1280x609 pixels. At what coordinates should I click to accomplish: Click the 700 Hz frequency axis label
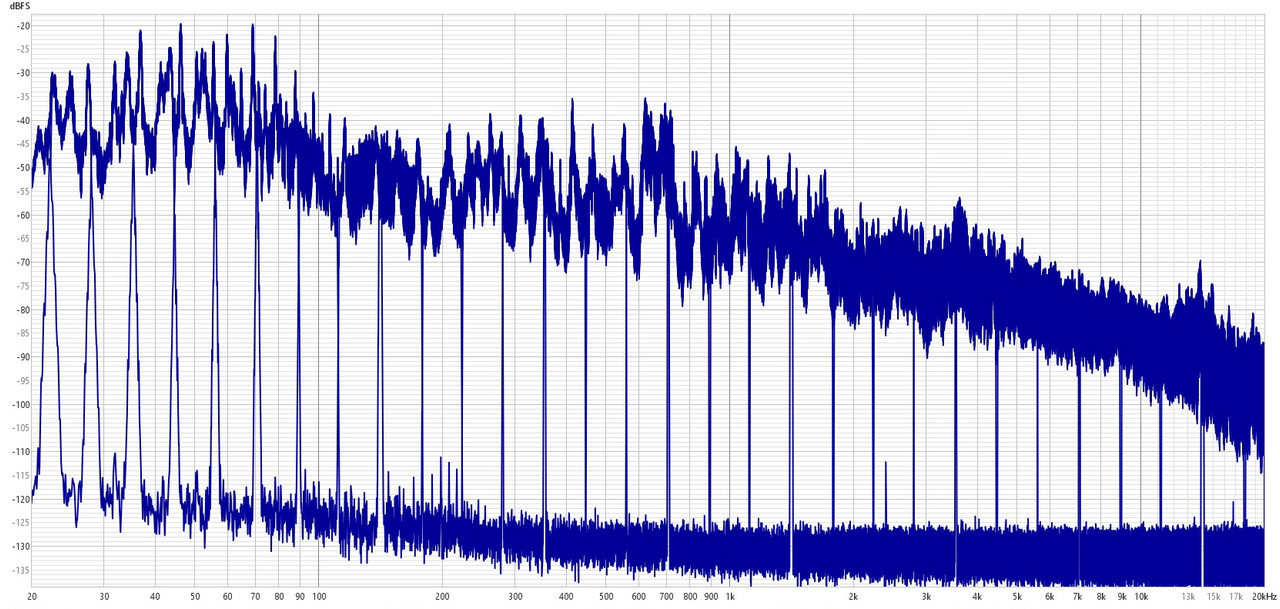click(666, 596)
